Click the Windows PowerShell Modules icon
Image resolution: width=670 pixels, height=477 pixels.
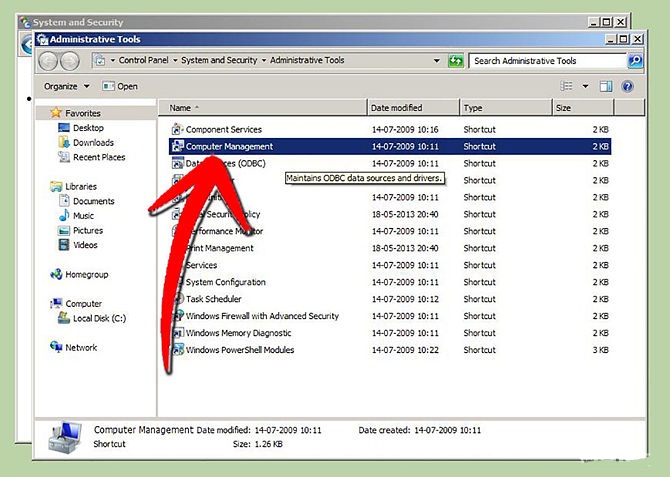point(177,350)
